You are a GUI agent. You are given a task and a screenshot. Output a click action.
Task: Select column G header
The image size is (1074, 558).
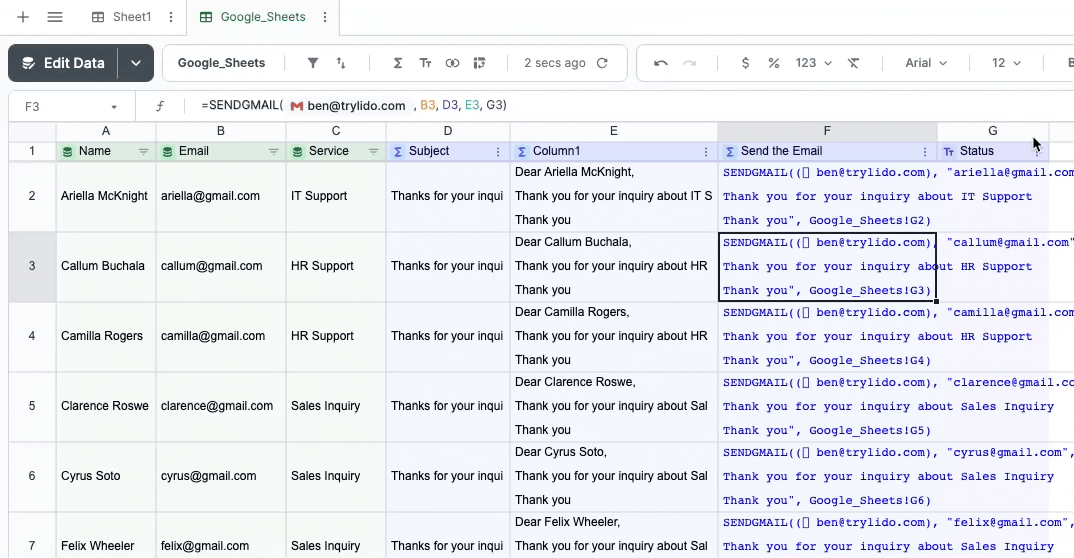pos(992,131)
